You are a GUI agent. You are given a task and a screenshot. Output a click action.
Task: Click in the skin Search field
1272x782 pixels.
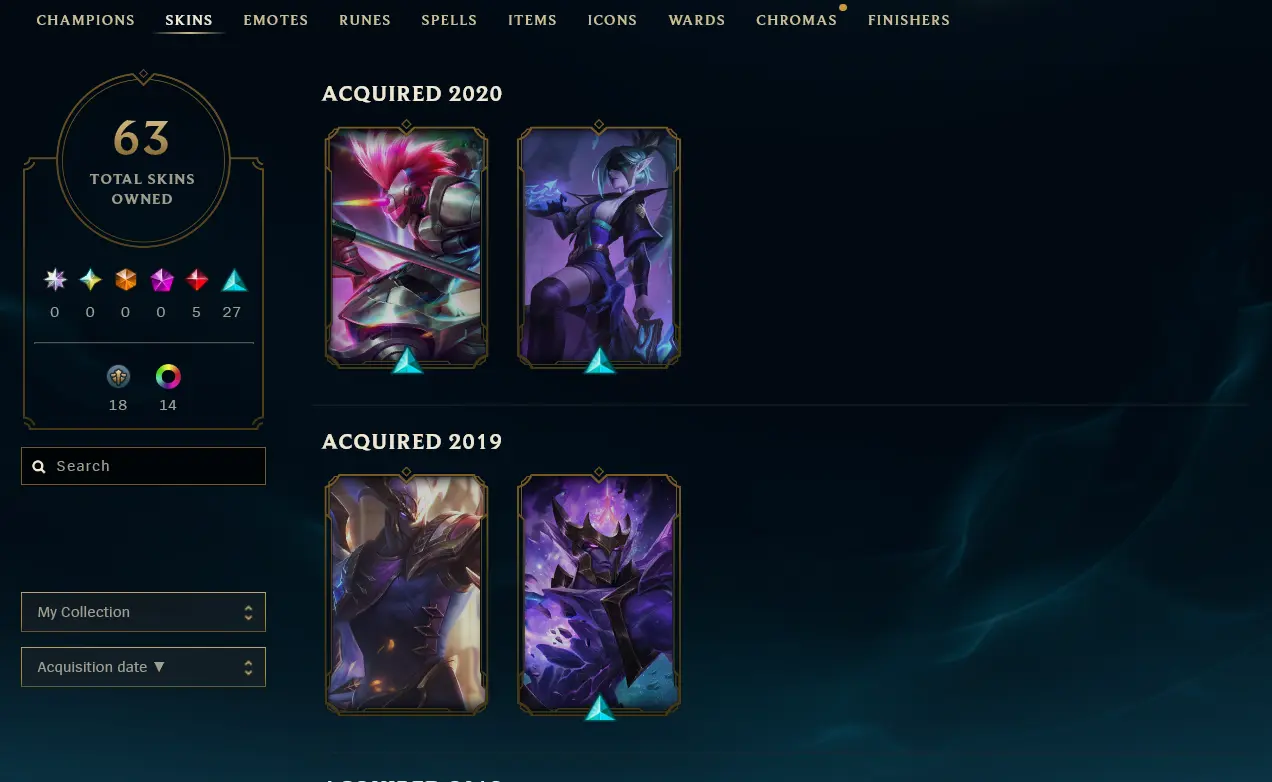143,466
